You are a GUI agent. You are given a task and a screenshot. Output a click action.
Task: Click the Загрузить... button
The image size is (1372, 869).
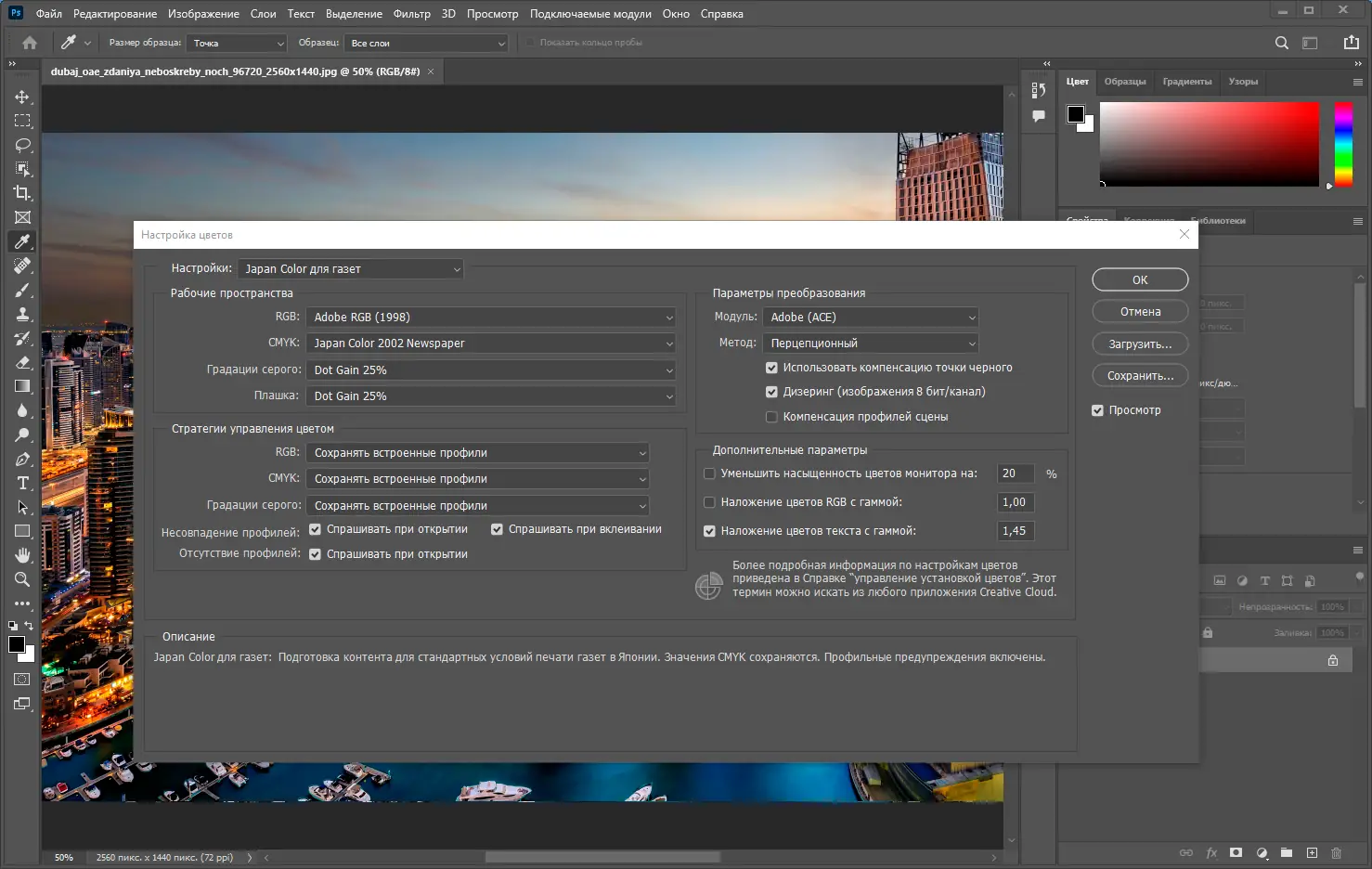pyautogui.click(x=1140, y=344)
